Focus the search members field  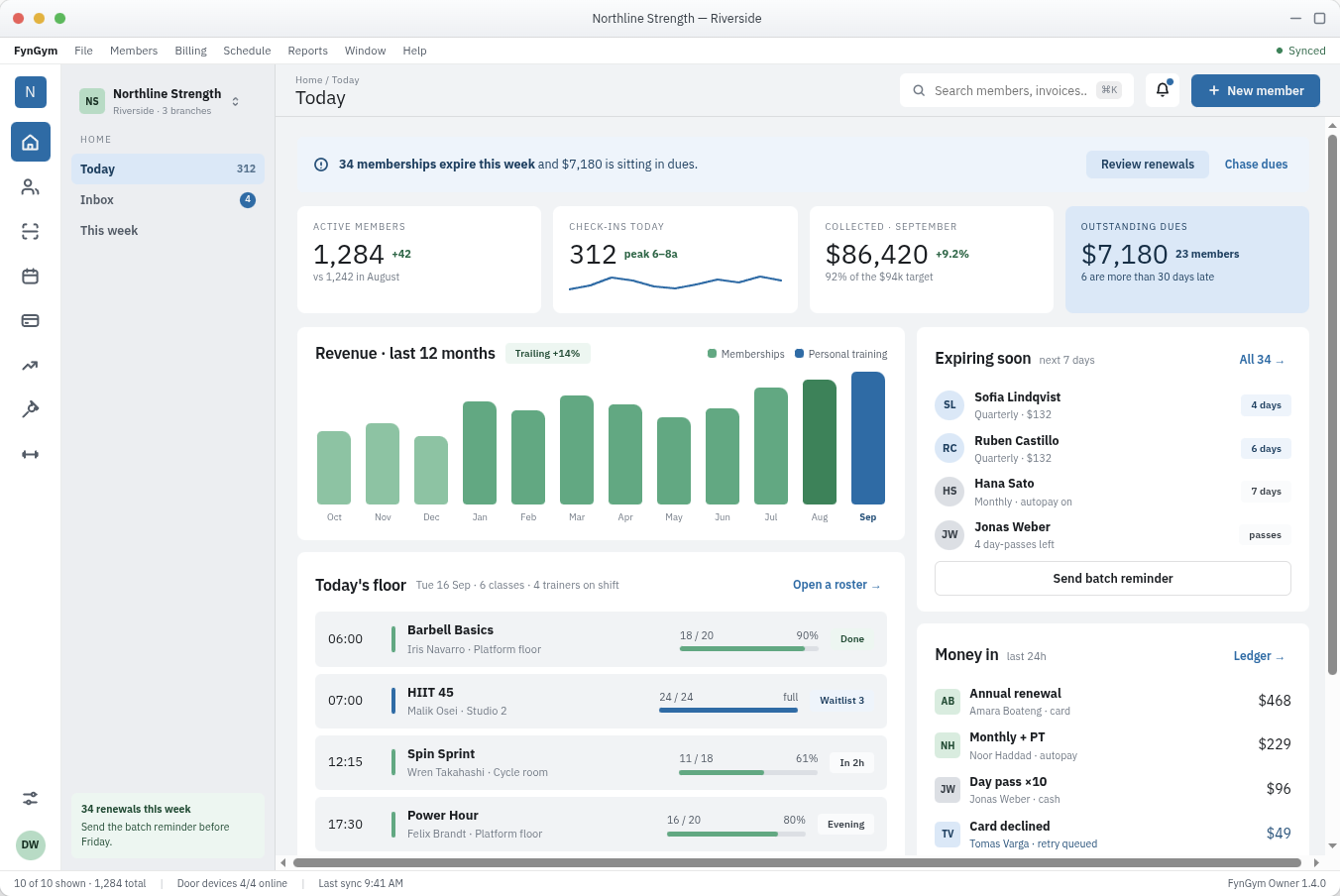coord(1017,90)
